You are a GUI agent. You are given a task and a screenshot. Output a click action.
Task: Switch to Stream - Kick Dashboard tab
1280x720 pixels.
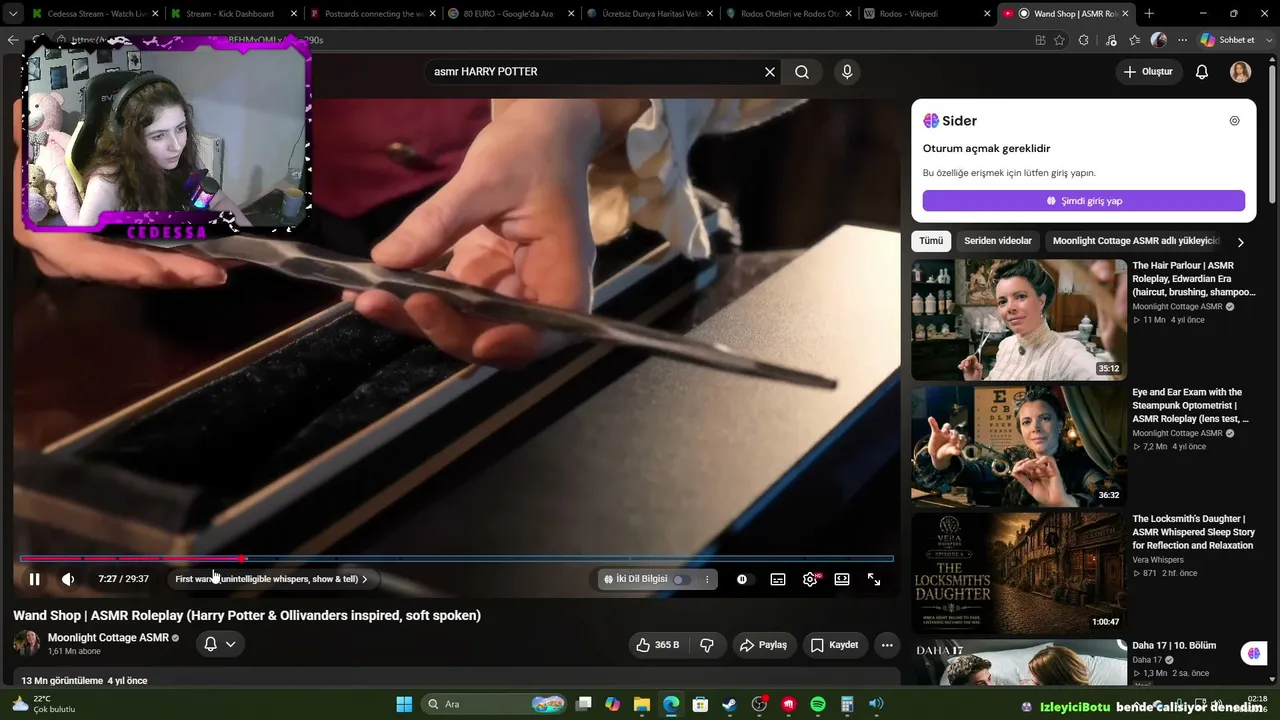click(233, 14)
